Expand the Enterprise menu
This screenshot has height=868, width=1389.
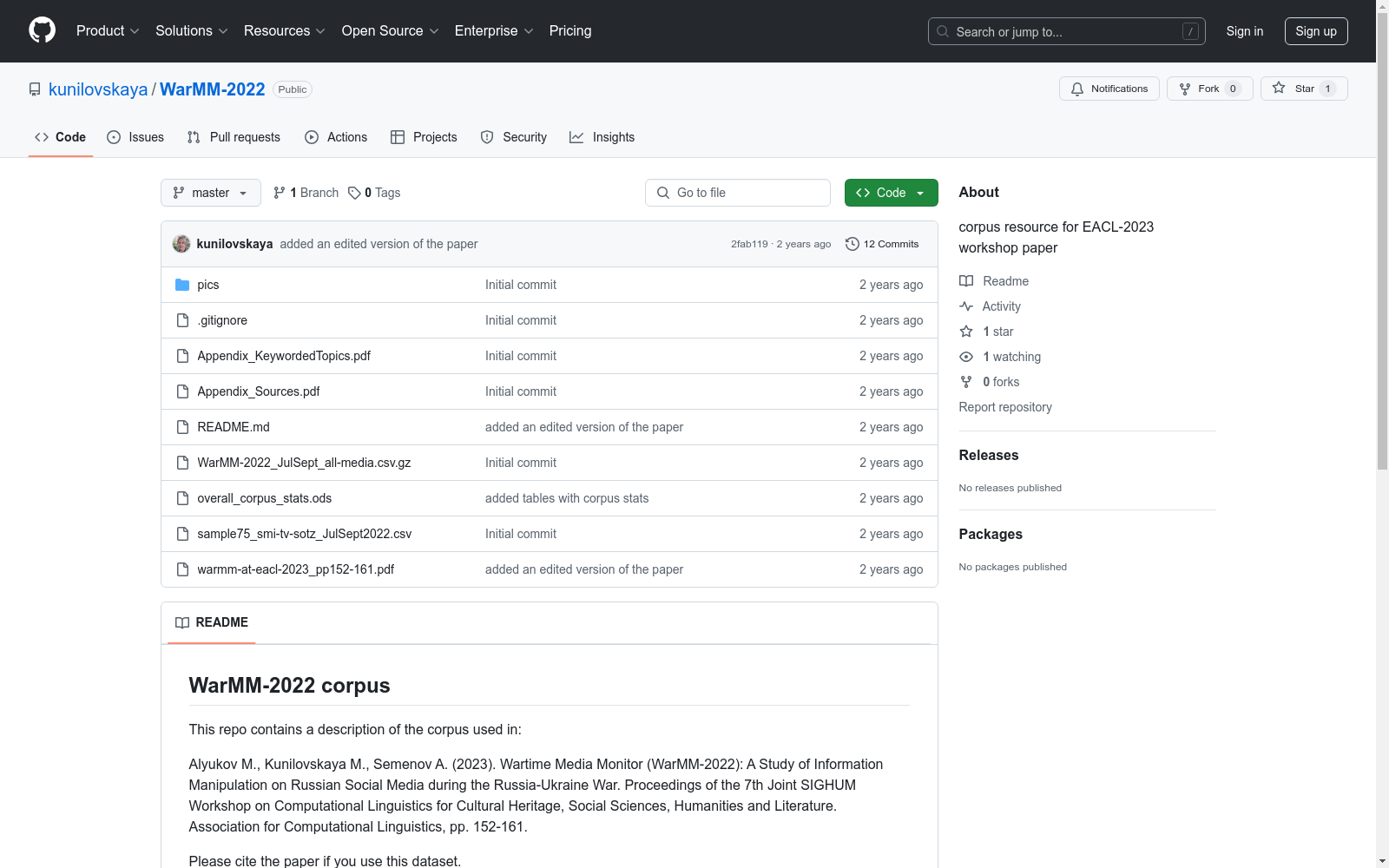pyautogui.click(x=494, y=31)
